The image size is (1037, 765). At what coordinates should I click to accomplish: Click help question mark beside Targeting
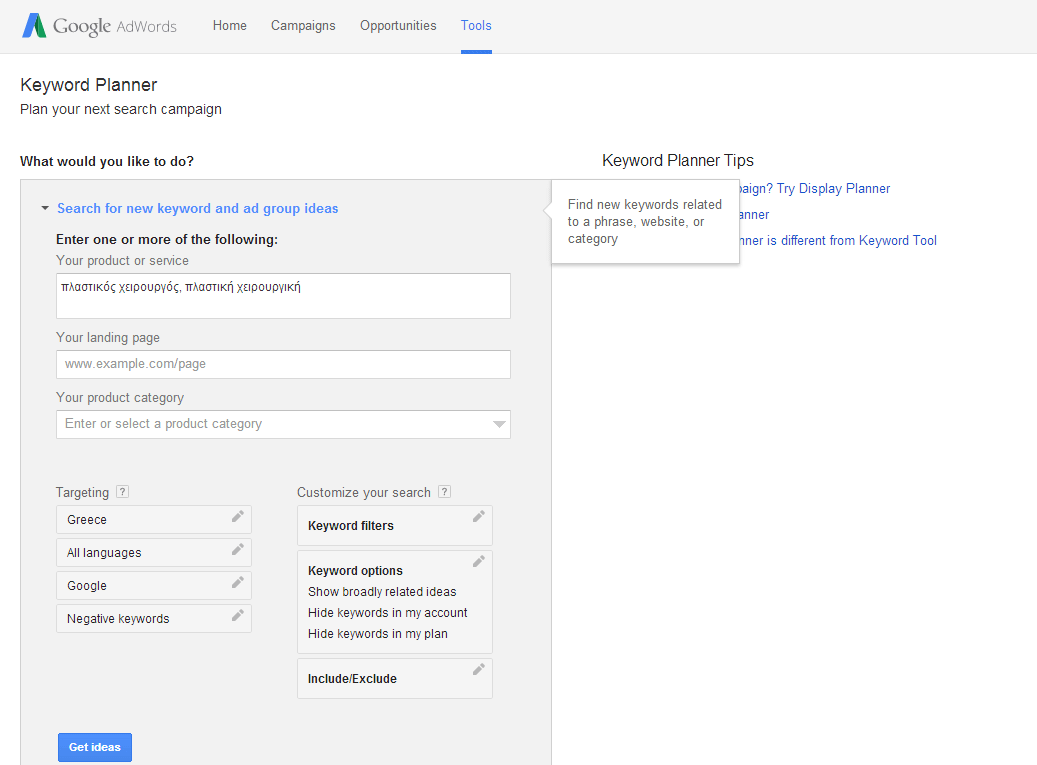(x=122, y=492)
